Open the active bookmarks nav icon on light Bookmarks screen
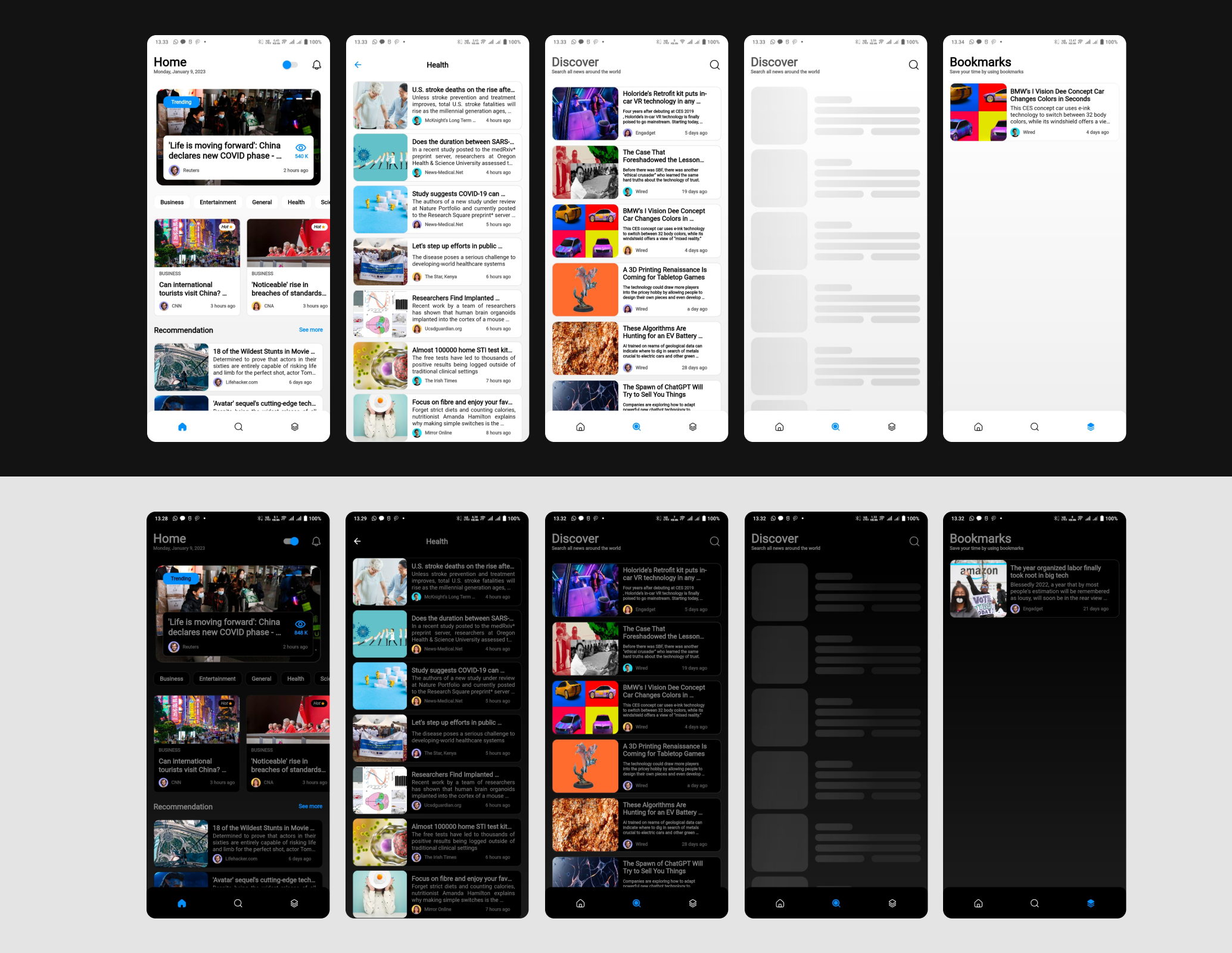 coord(1090,427)
